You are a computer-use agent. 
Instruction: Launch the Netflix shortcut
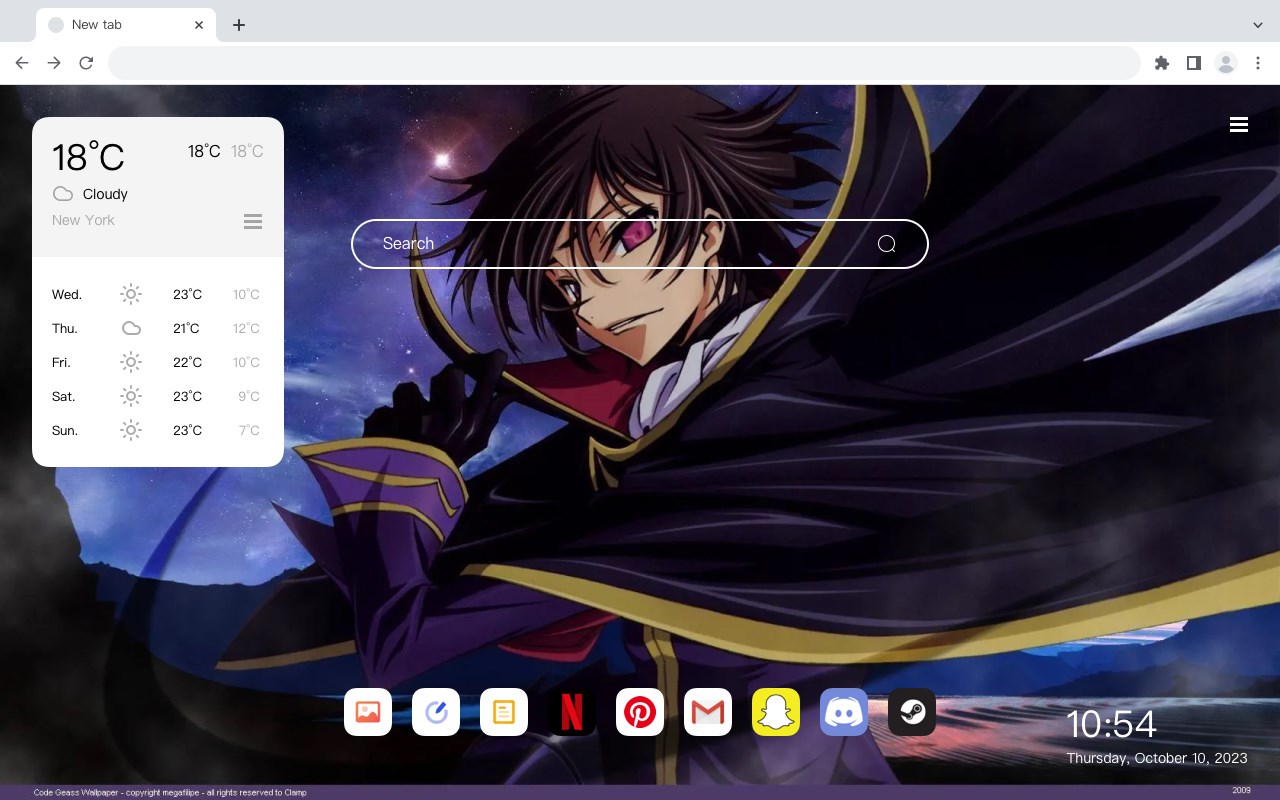(572, 712)
